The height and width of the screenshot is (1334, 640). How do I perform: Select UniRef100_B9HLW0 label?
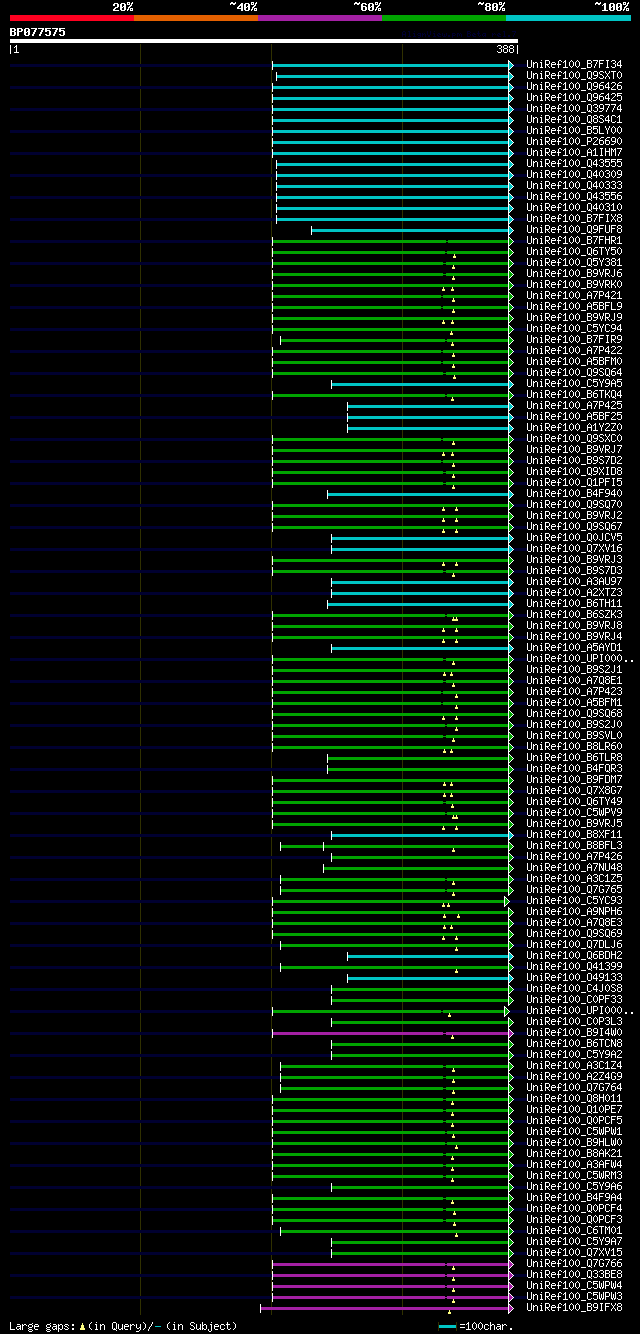[574, 1143]
